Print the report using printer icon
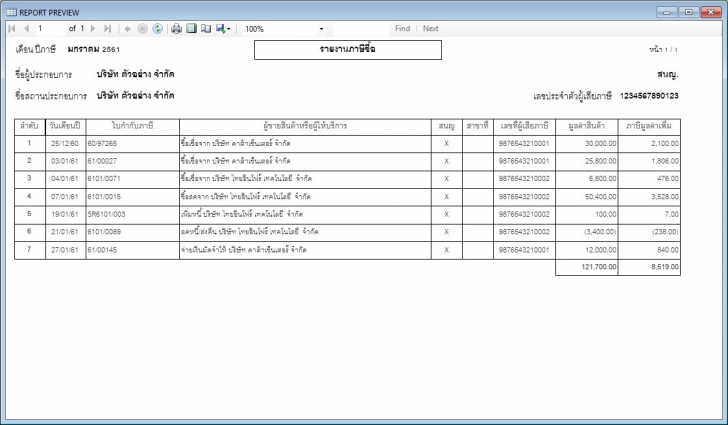The height and width of the screenshot is (425, 728). tap(176, 29)
